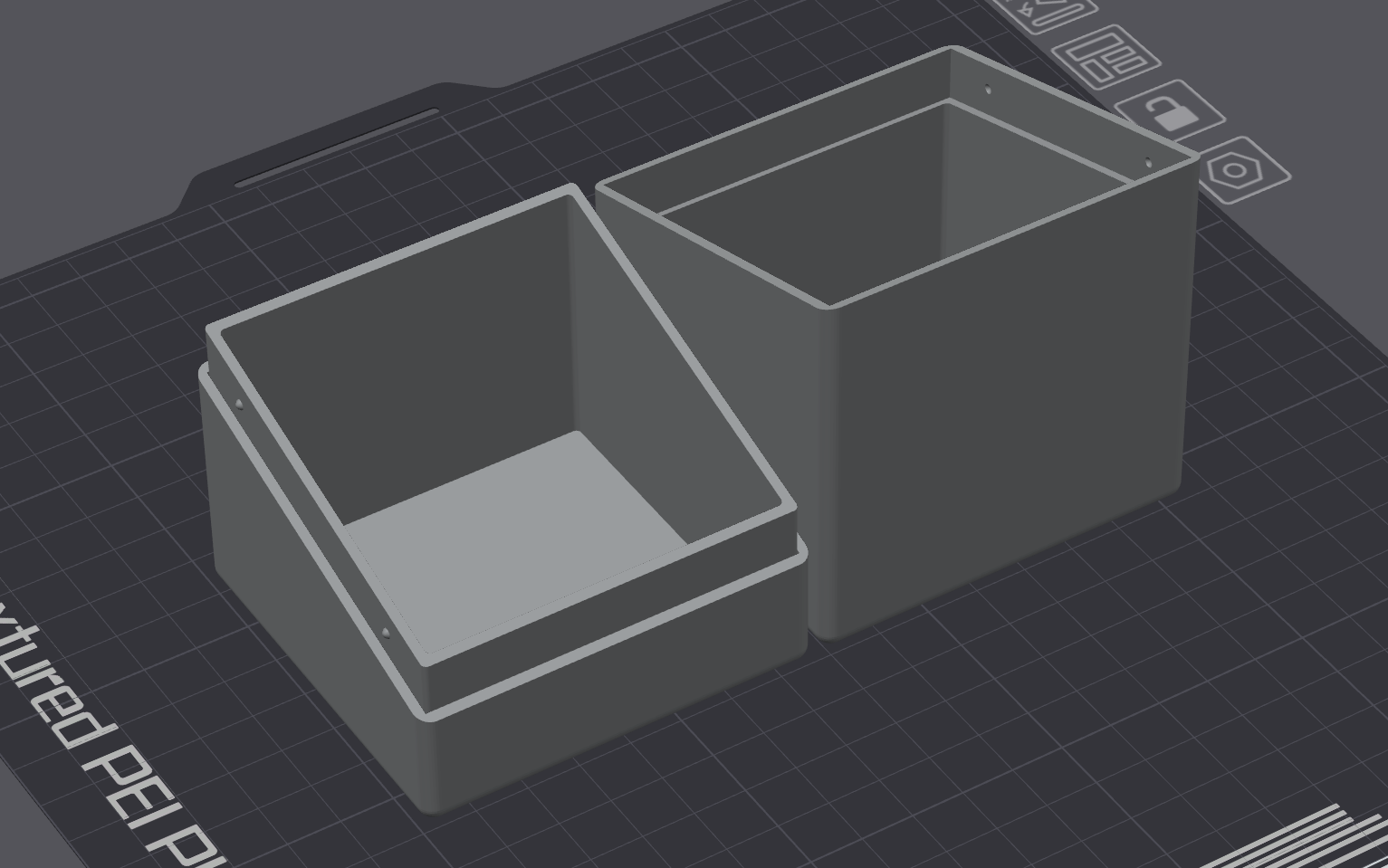Click the plate's auto-arrange layout icon

point(1108,55)
